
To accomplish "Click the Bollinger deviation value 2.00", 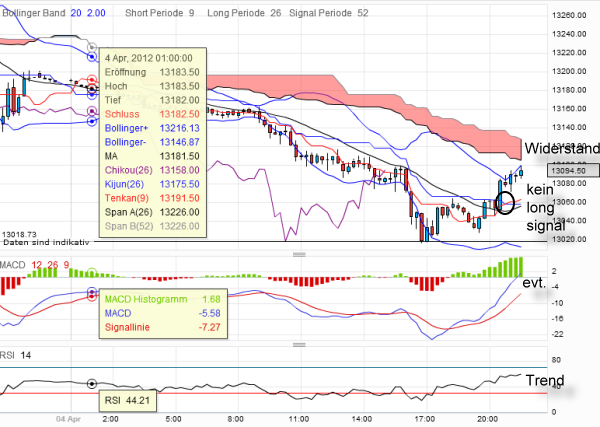I will tap(96, 13).
